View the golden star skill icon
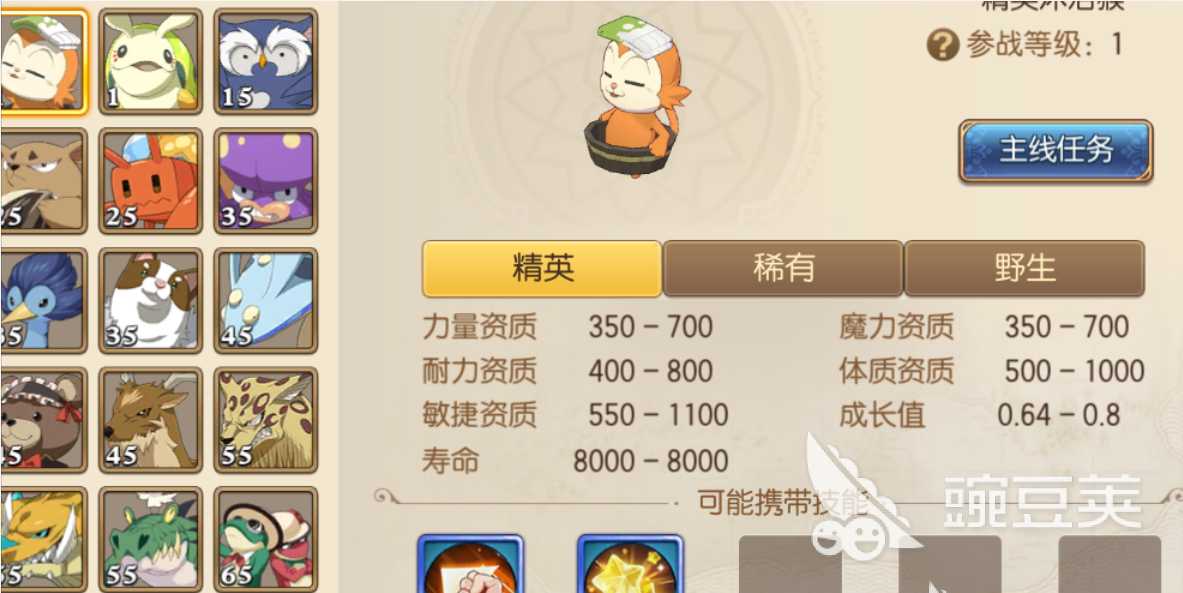The image size is (1183, 593). [630, 564]
